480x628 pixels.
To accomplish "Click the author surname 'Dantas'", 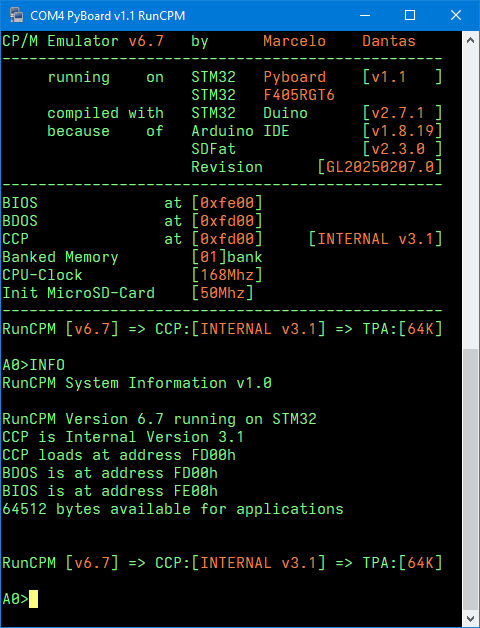I will tap(389, 41).
